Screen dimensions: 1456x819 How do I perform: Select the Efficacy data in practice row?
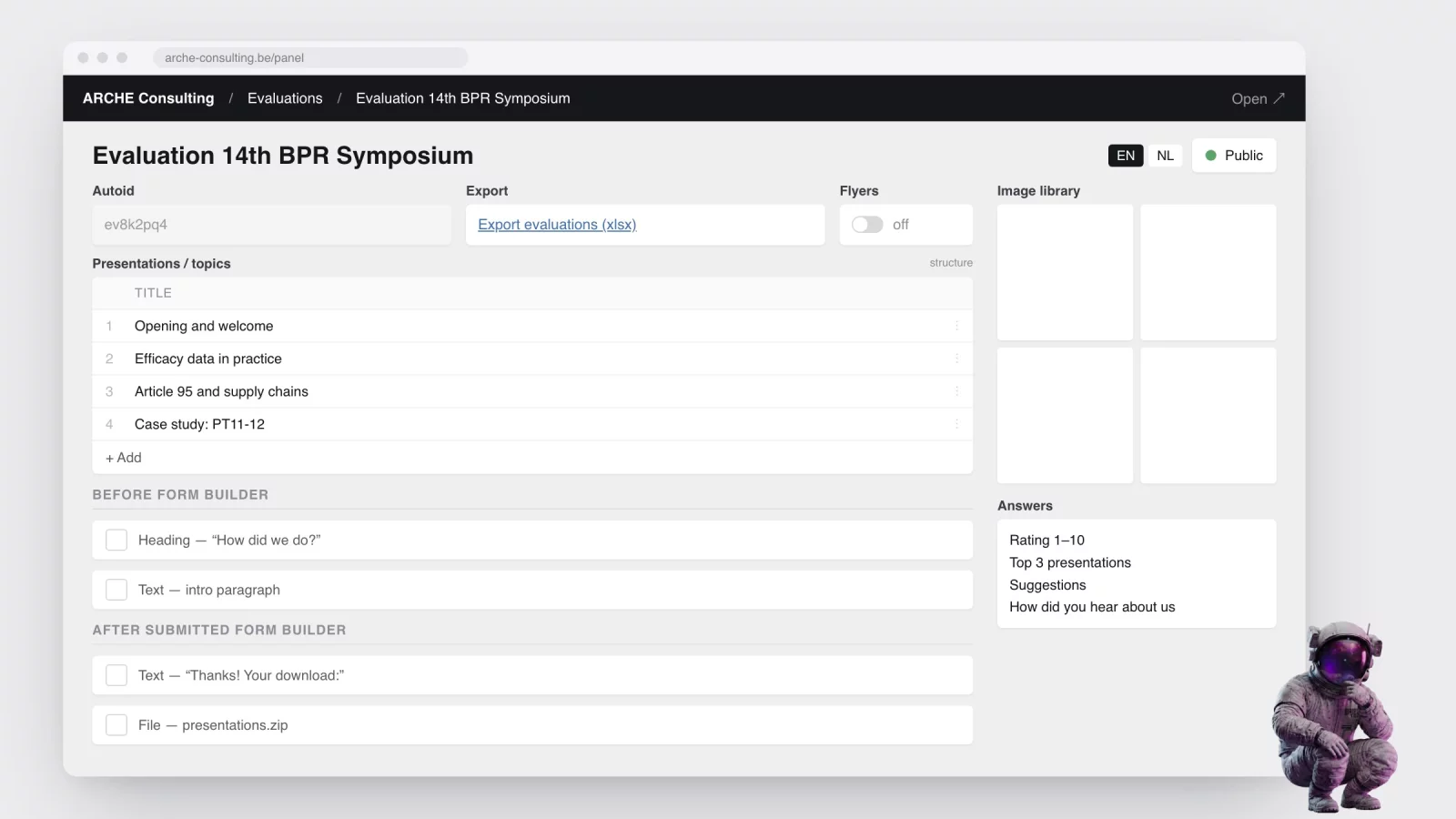coord(532,359)
